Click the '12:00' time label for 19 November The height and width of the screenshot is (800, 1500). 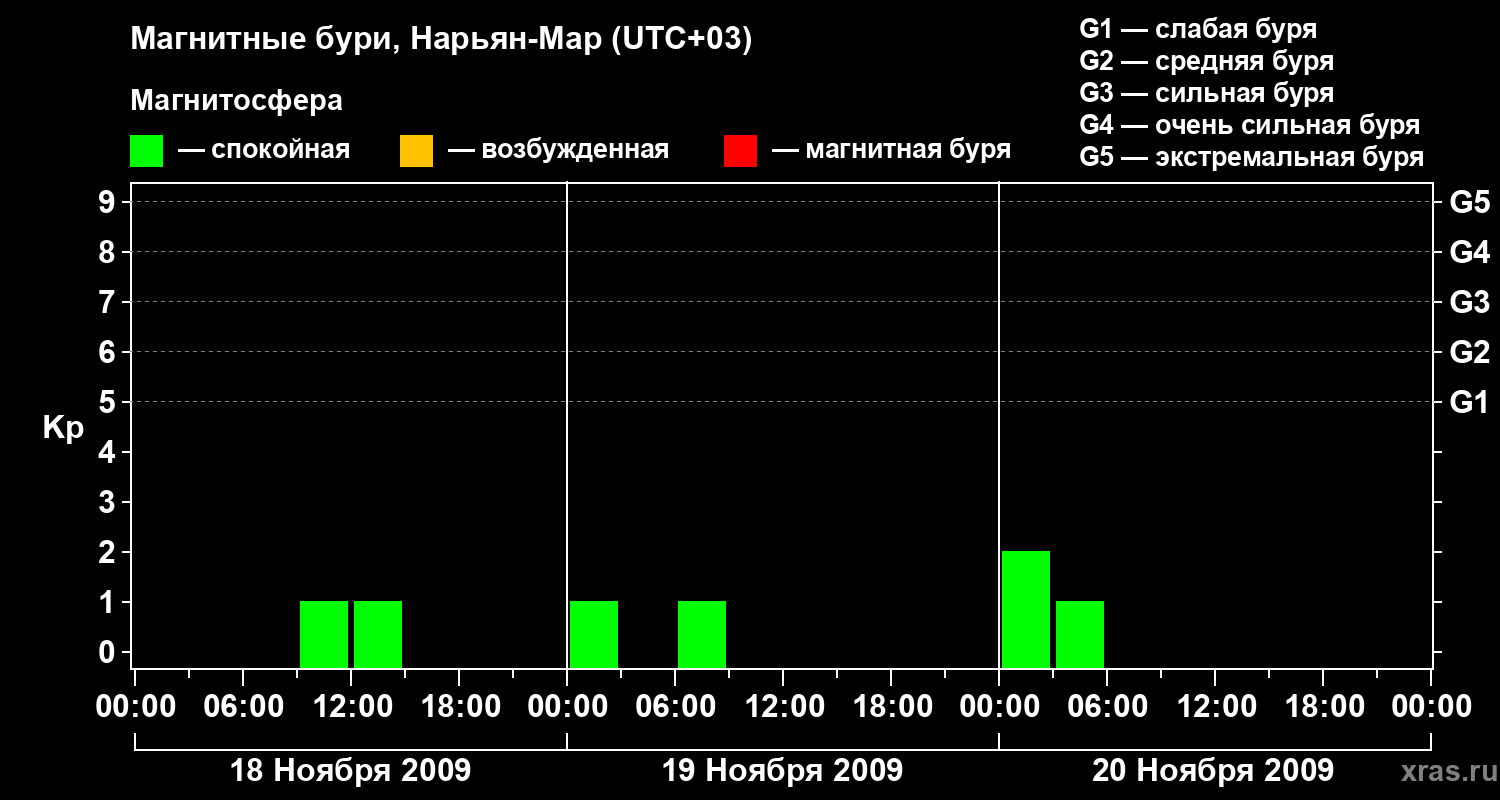[783, 706]
